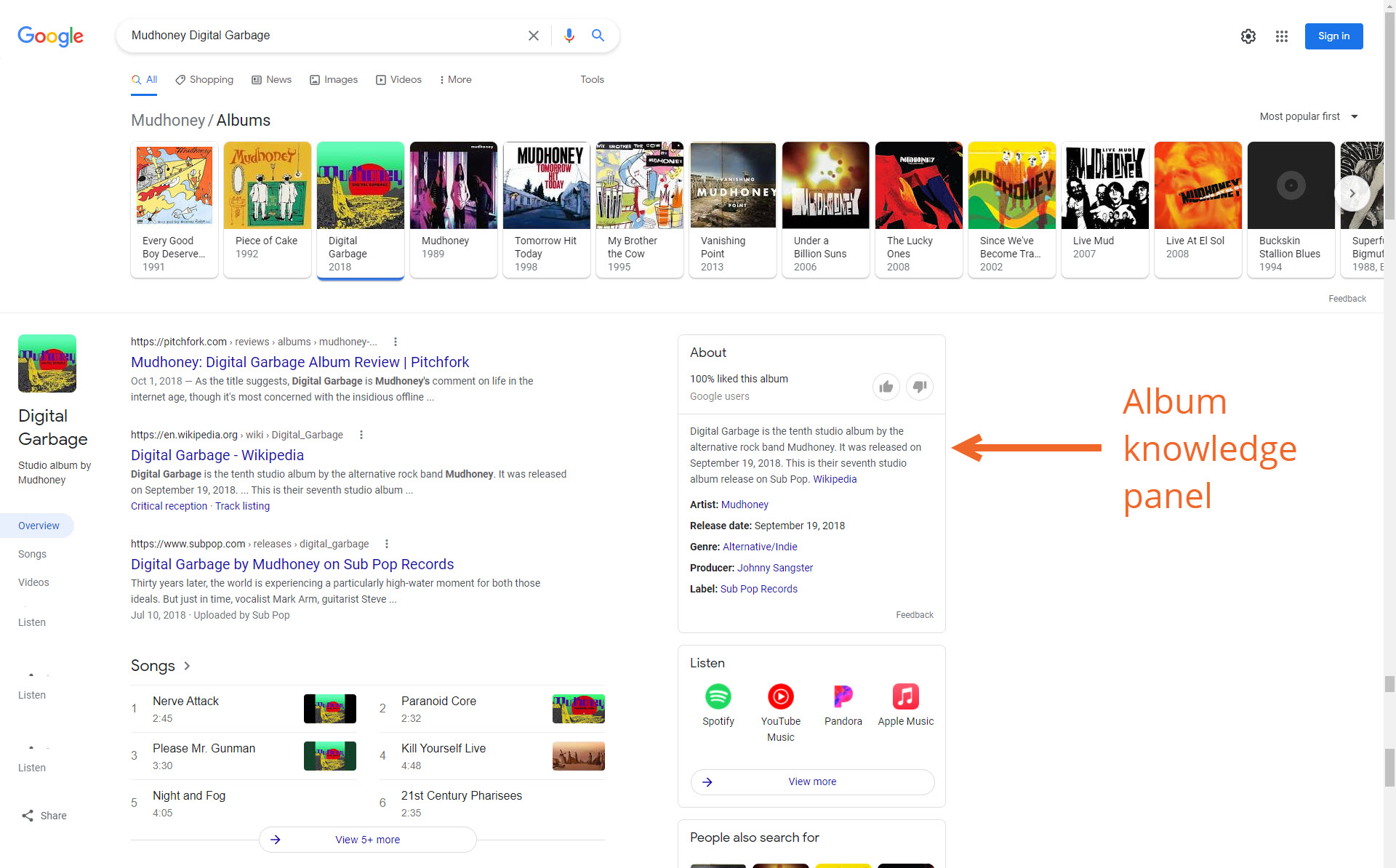This screenshot has height=868, width=1396.
Task: Open options menu for Pitchfork result
Action: click(395, 342)
